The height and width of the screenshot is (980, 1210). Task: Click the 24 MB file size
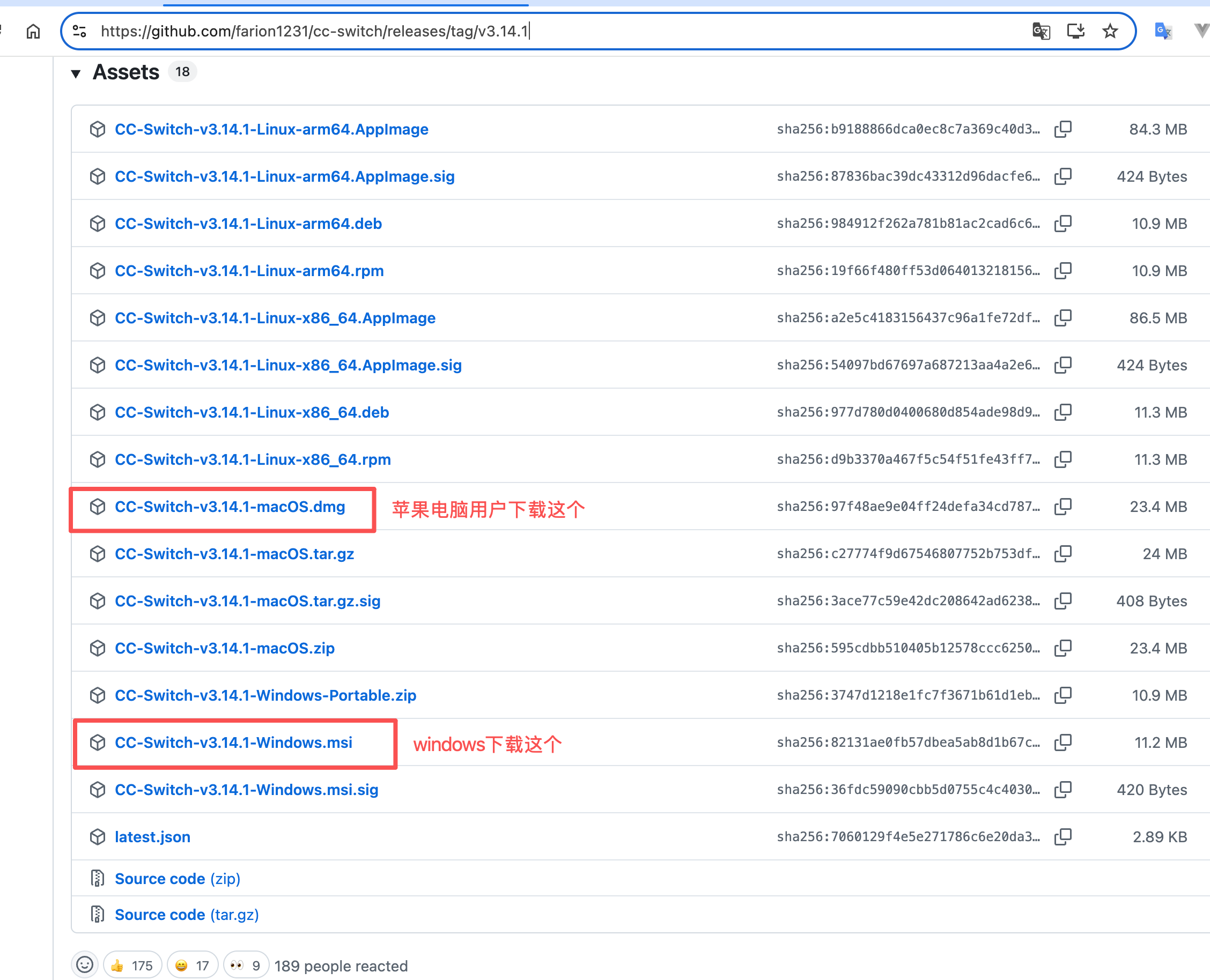click(x=1164, y=554)
